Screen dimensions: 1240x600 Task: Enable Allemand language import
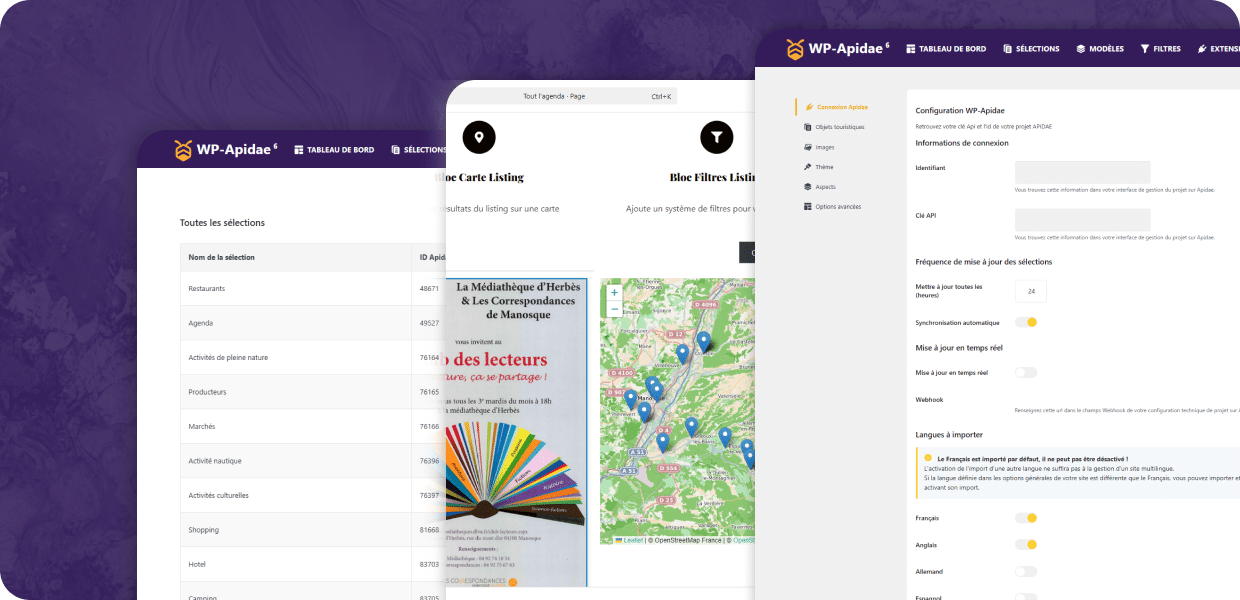click(1026, 572)
